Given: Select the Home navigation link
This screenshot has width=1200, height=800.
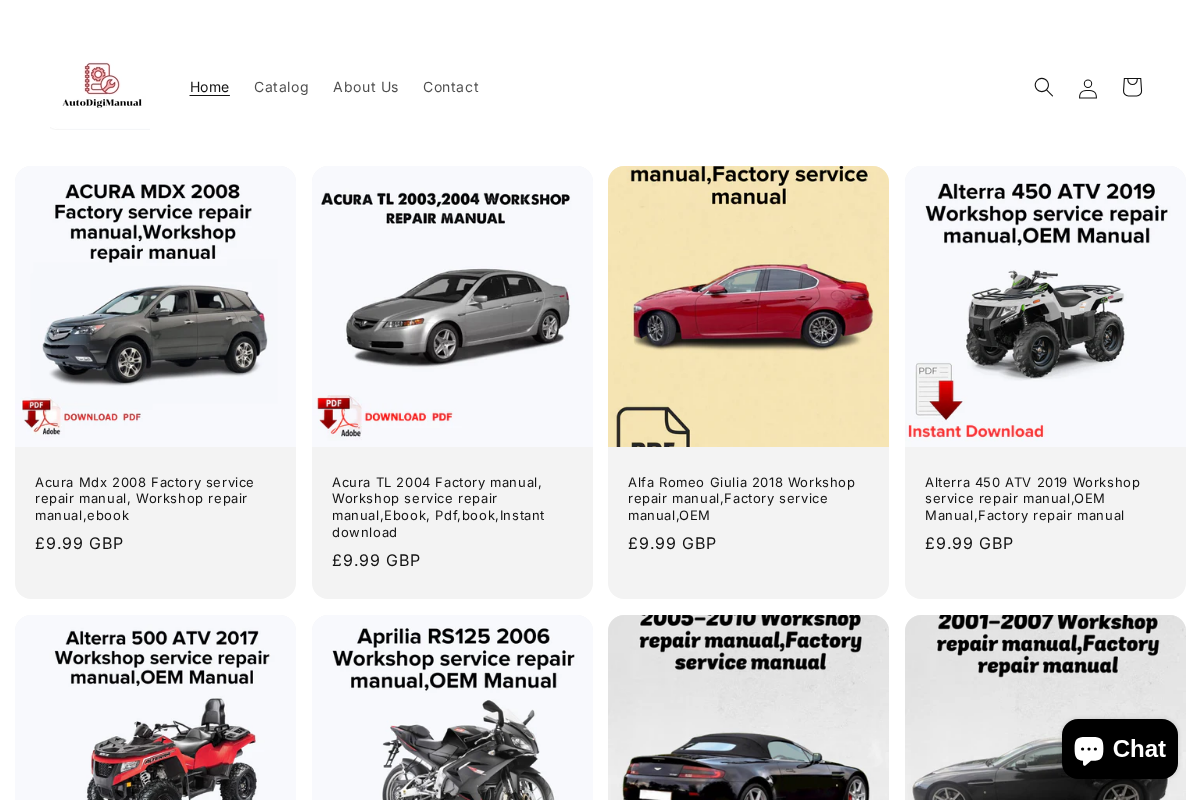Looking at the screenshot, I should point(209,86).
